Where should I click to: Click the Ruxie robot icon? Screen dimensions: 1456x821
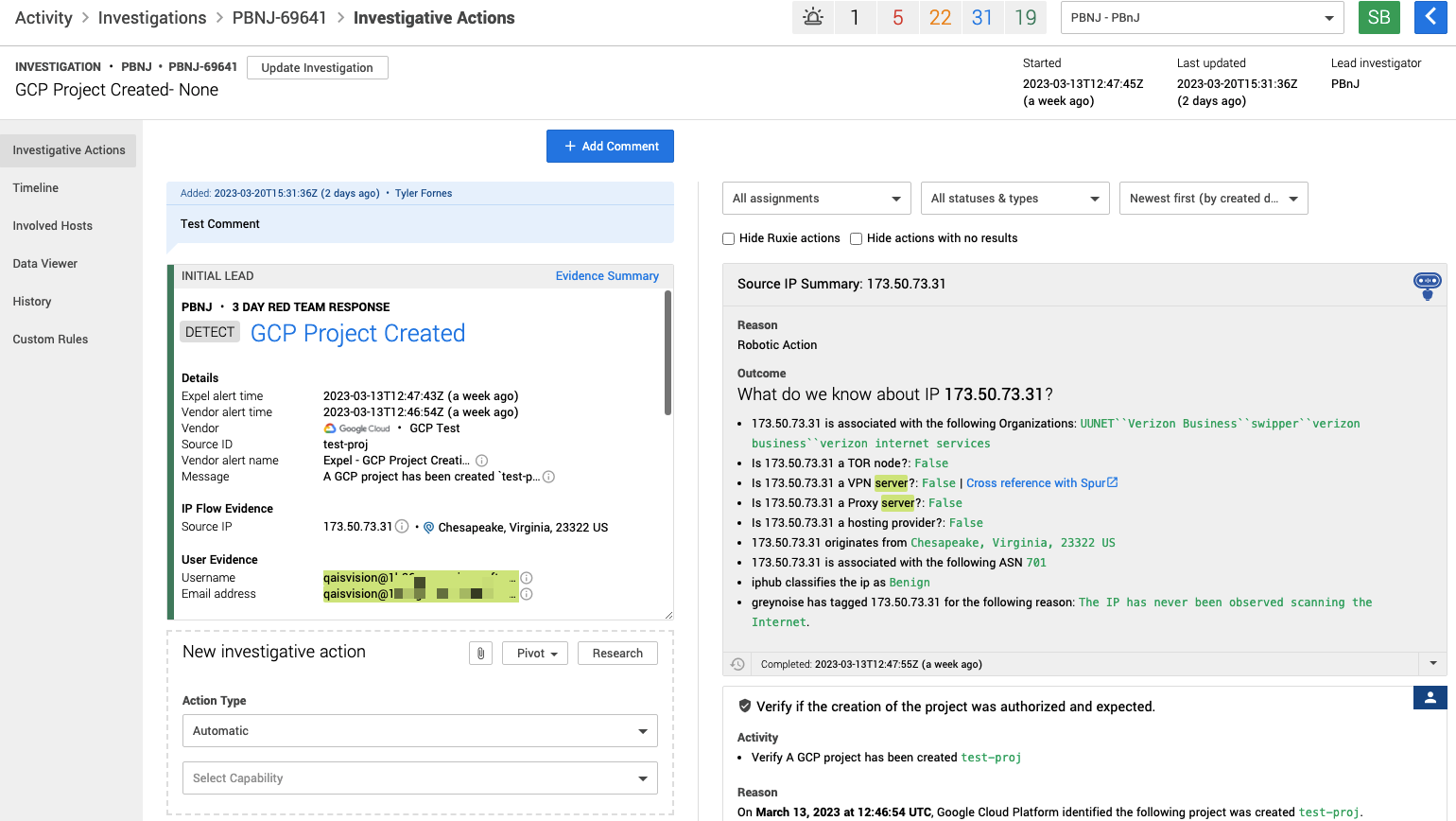[1427, 285]
